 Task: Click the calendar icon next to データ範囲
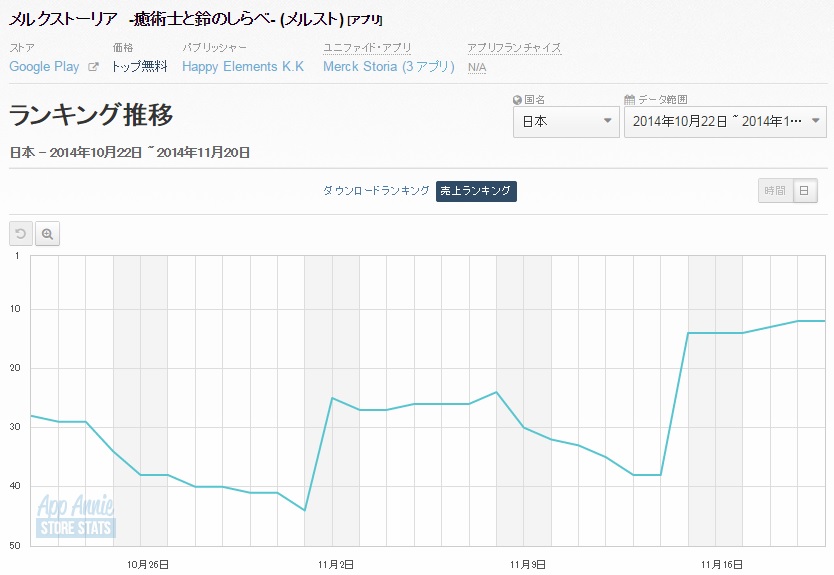click(629, 100)
